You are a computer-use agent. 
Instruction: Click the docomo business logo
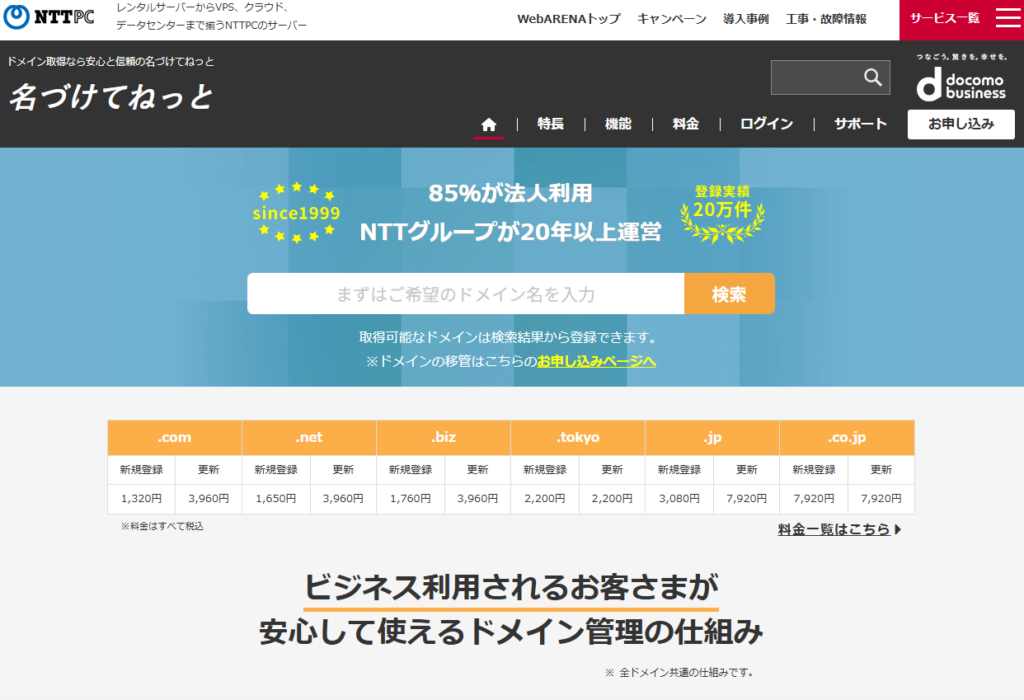pyautogui.click(x=961, y=78)
